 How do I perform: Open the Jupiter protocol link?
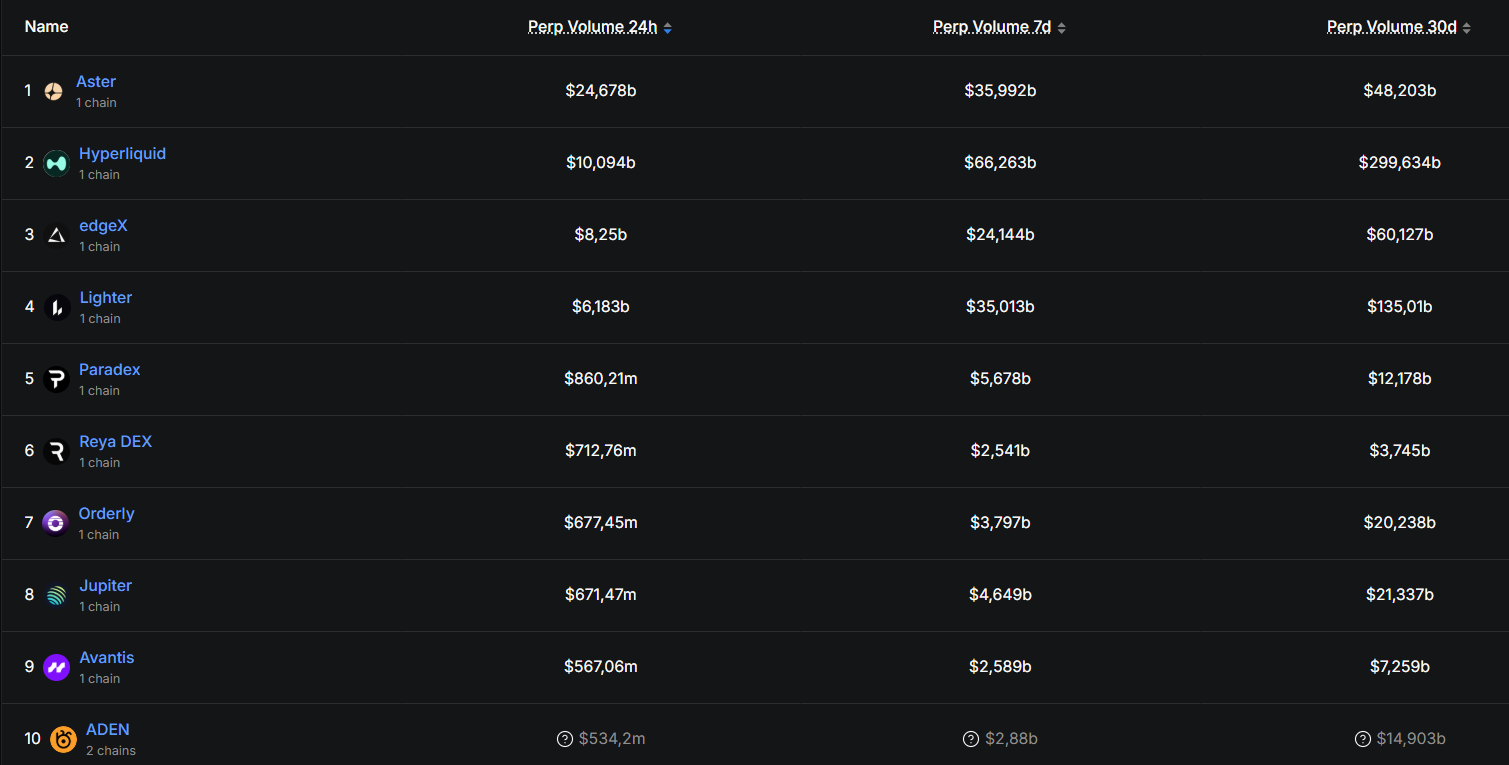[105, 586]
